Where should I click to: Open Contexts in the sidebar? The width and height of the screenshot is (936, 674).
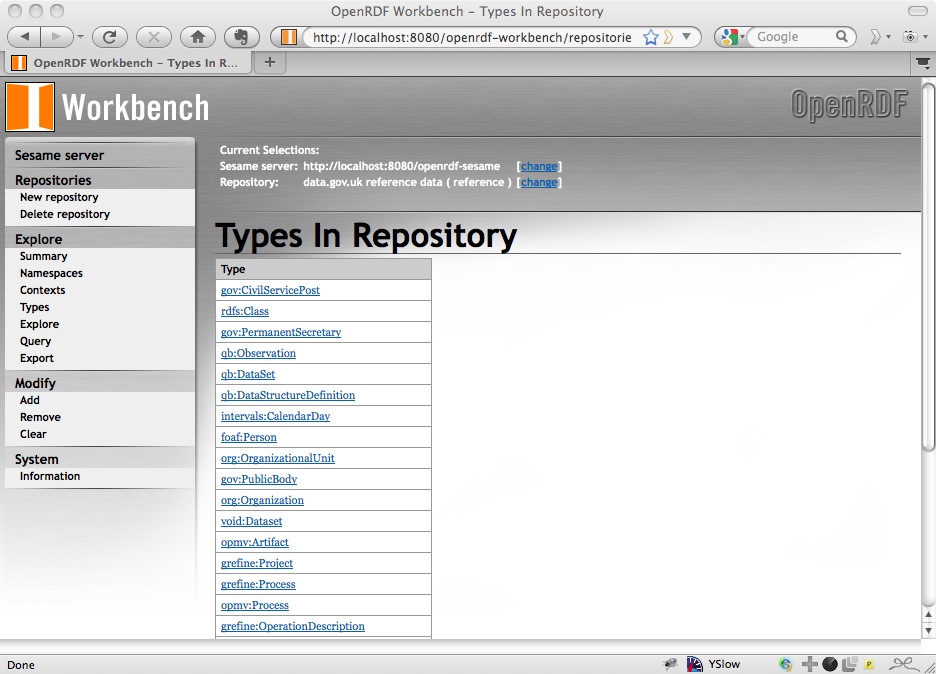pyautogui.click(x=42, y=290)
